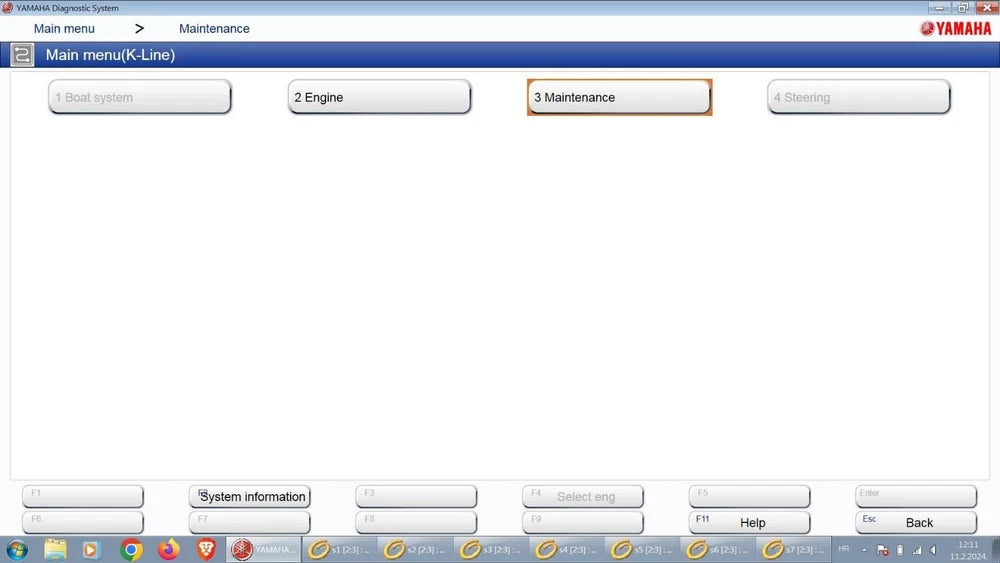1000x563 pixels.
Task: Open the taskbar clock showing 12:11
Action: coord(968,550)
